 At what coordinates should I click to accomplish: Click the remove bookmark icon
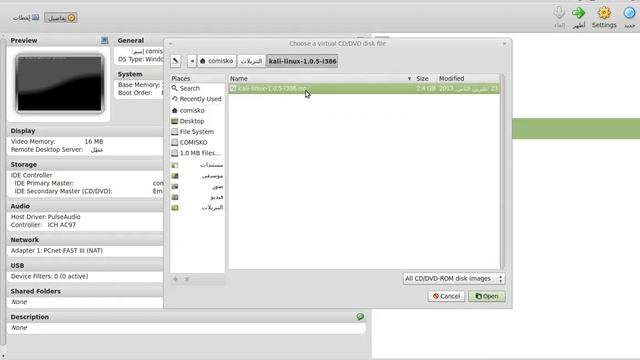pos(187,279)
